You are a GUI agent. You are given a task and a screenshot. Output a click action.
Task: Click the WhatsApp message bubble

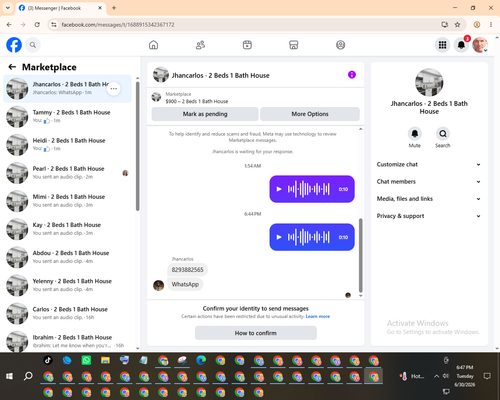point(185,284)
